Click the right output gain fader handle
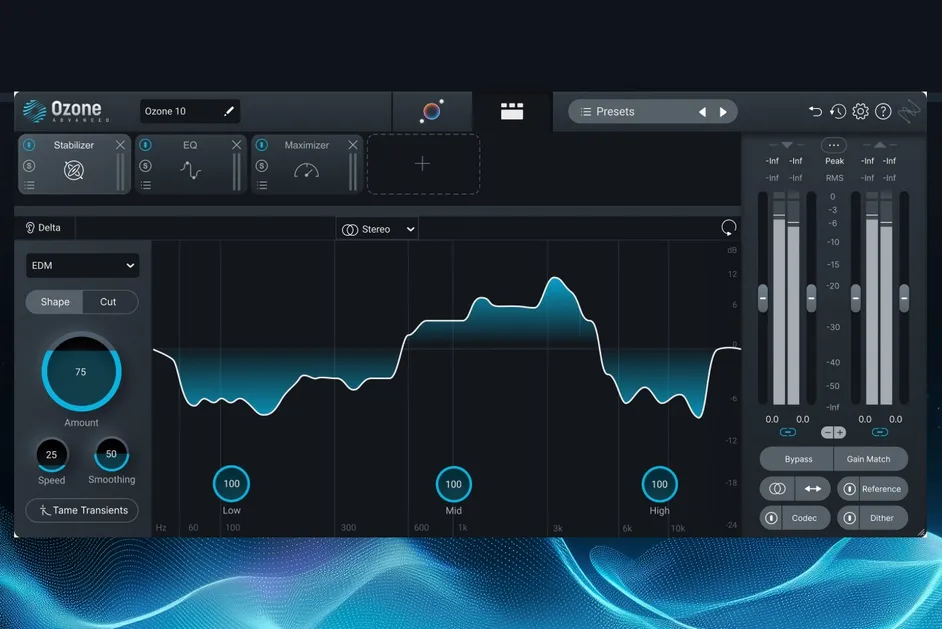The height and width of the screenshot is (629, 942). click(x=904, y=298)
